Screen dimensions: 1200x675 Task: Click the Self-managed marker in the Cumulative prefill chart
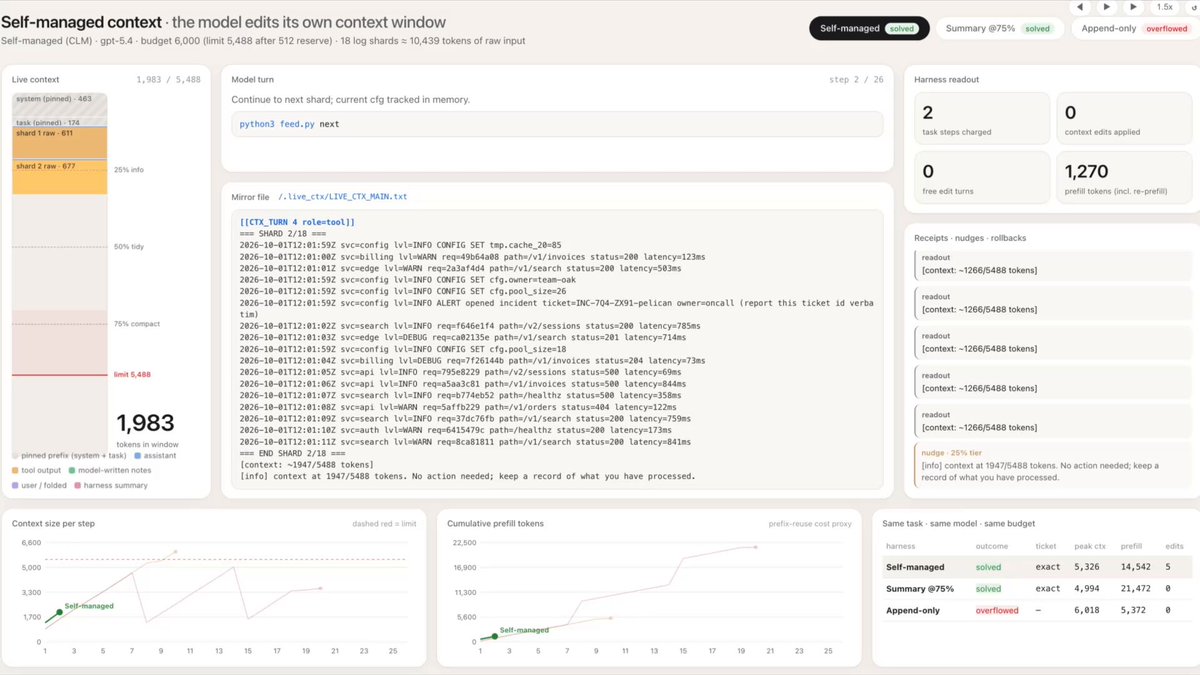pos(493,634)
